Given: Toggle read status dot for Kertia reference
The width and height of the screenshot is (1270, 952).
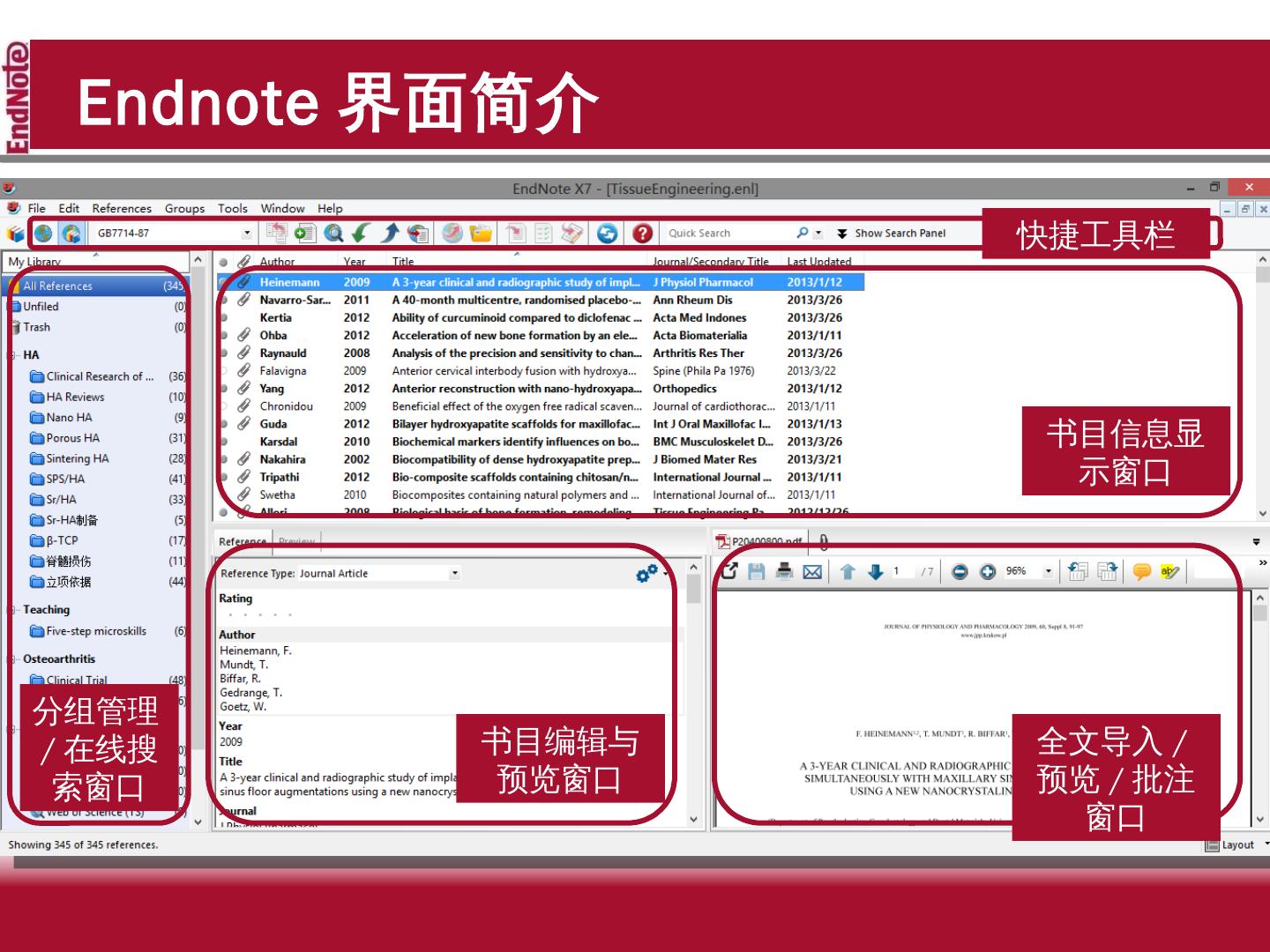Looking at the screenshot, I should click(x=223, y=317).
